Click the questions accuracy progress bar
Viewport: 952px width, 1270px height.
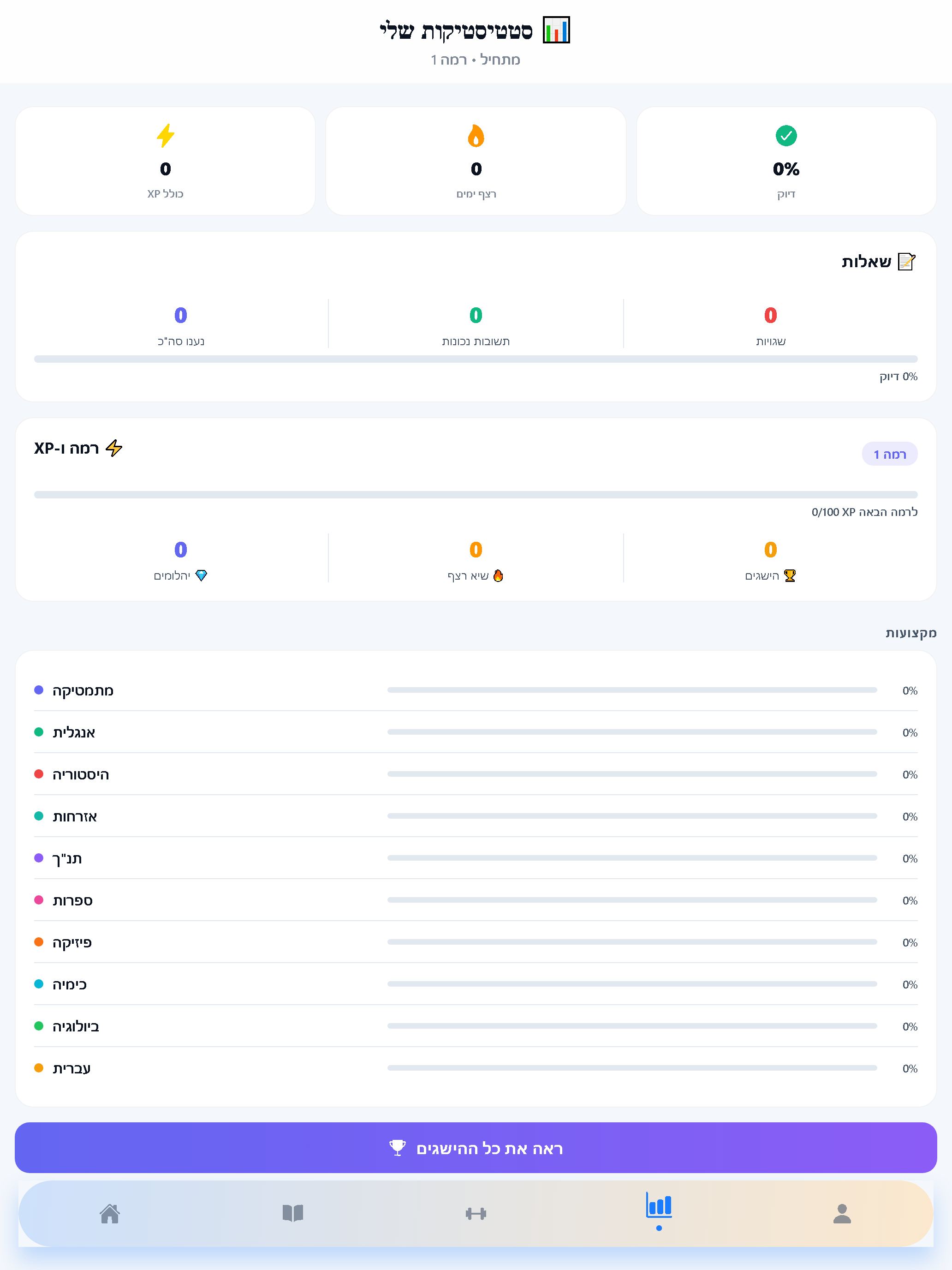pos(476,359)
